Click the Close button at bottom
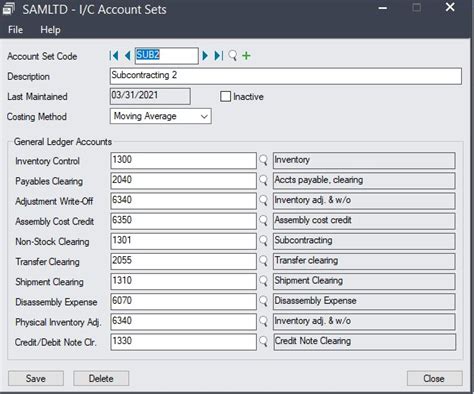Viewport: 474px width, 394px height. tap(434, 379)
